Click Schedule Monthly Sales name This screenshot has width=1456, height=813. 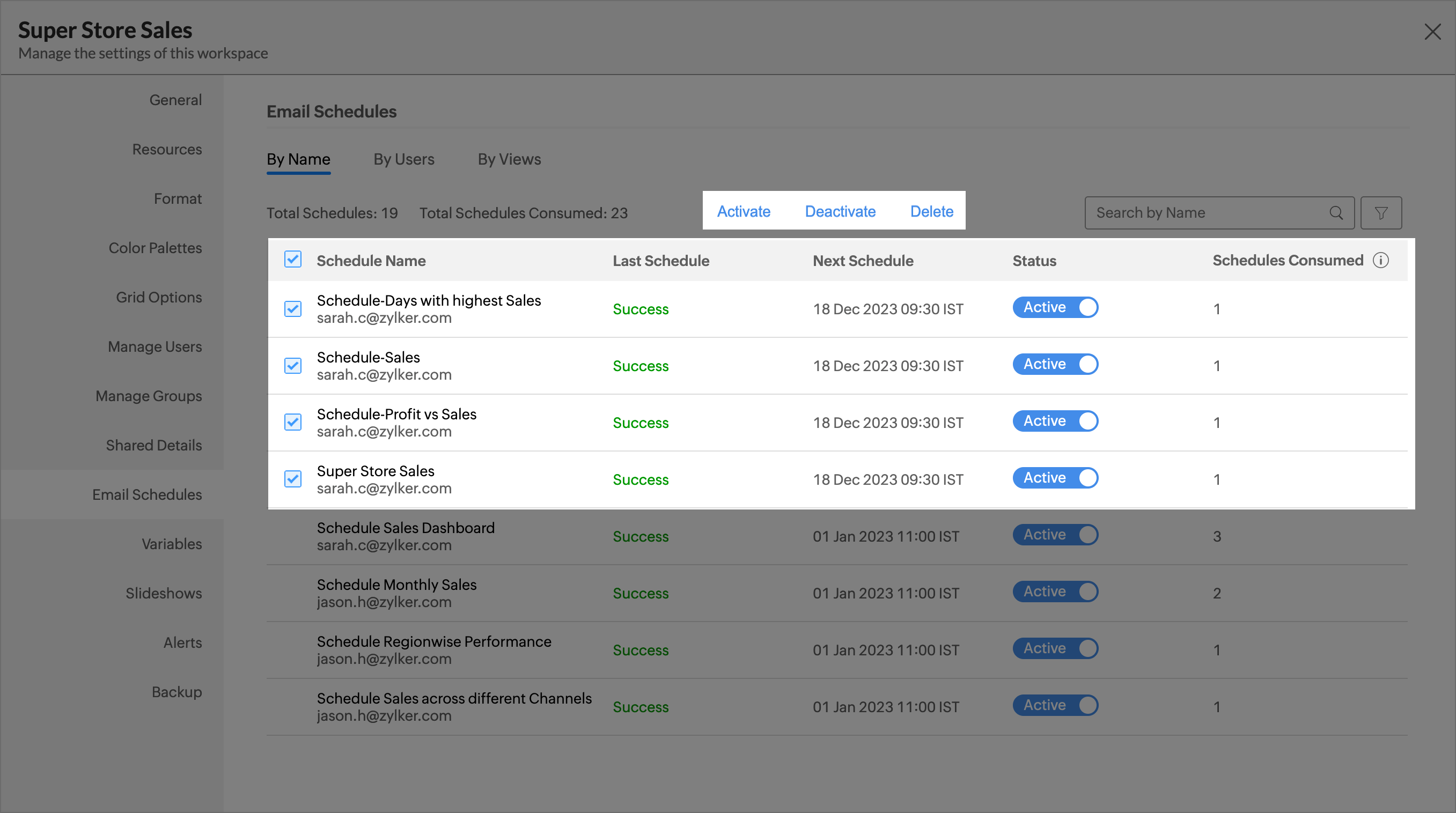coord(396,585)
